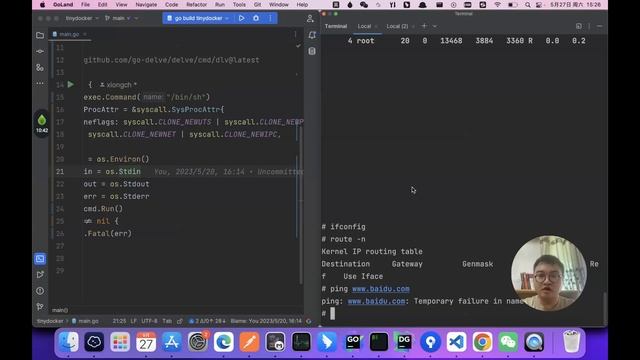Close the main.go editor tab
This screenshot has height=360, width=640.
(85, 34)
